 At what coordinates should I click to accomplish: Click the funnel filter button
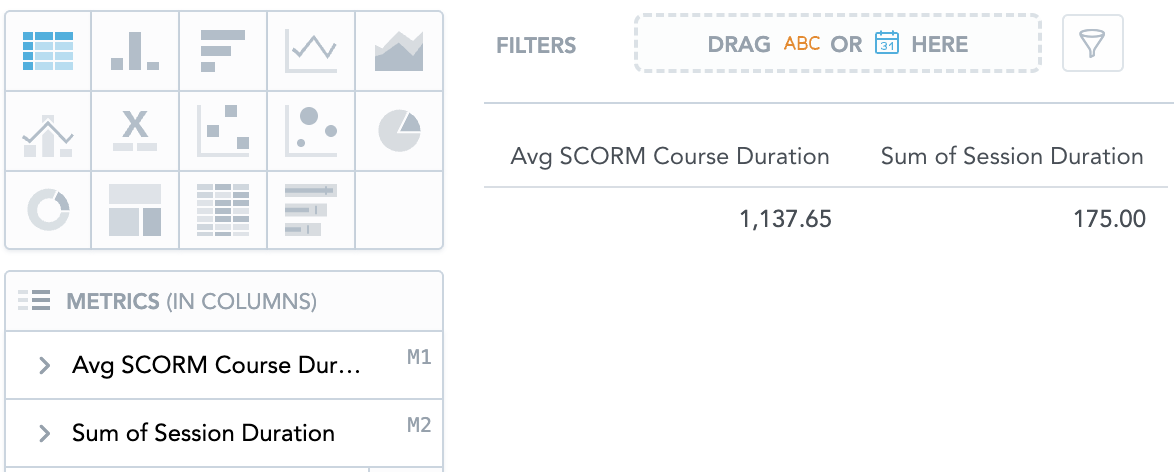[1092, 44]
